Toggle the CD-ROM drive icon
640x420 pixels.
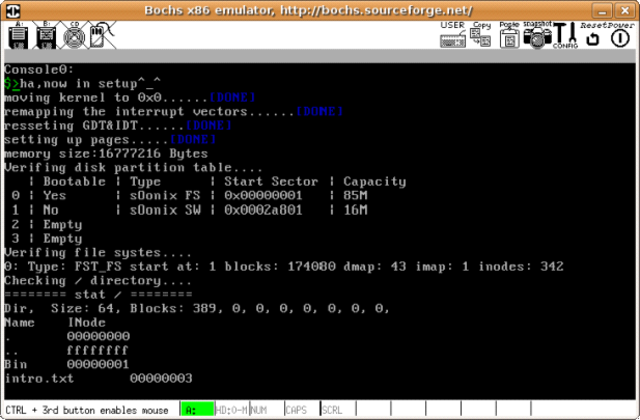[74, 36]
